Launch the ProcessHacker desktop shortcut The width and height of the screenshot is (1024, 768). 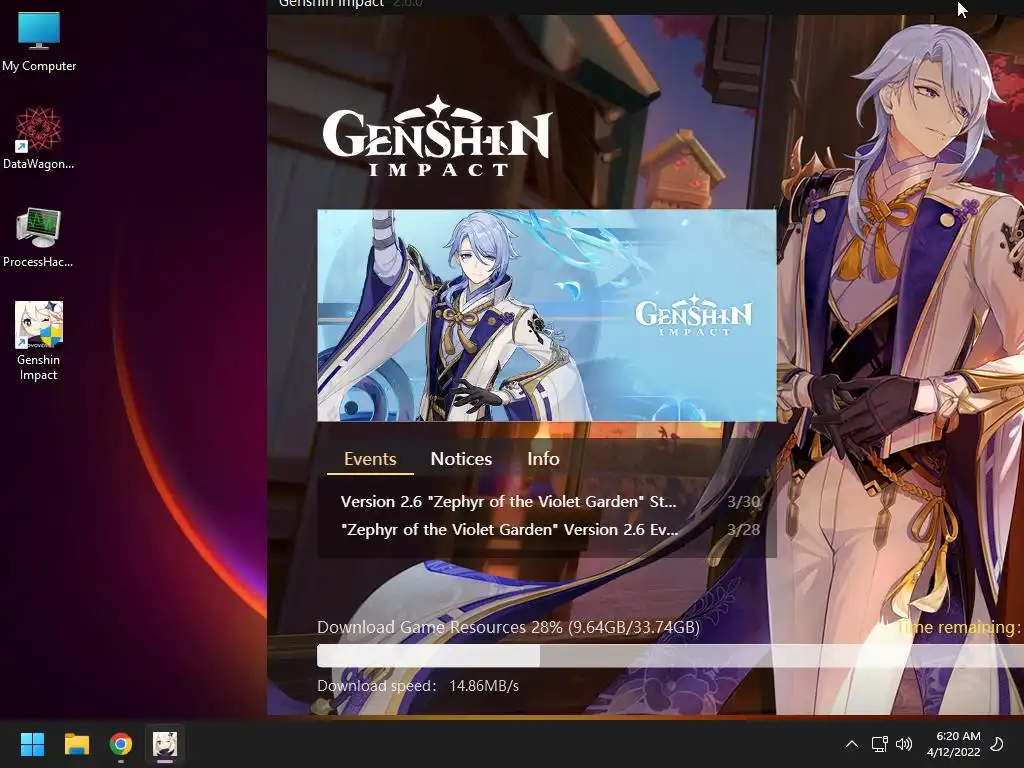[x=38, y=237]
